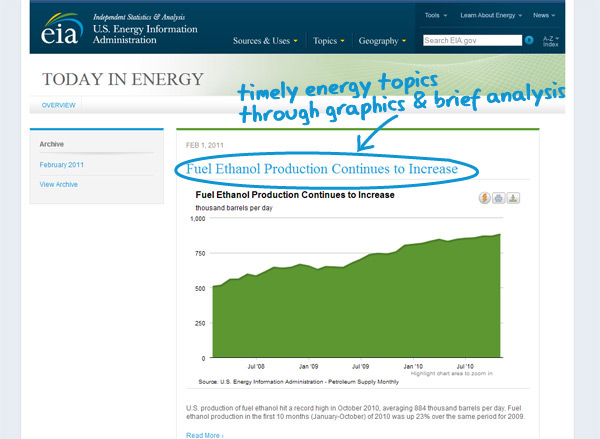Expand the Learn About Energy menu

(x=491, y=15)
